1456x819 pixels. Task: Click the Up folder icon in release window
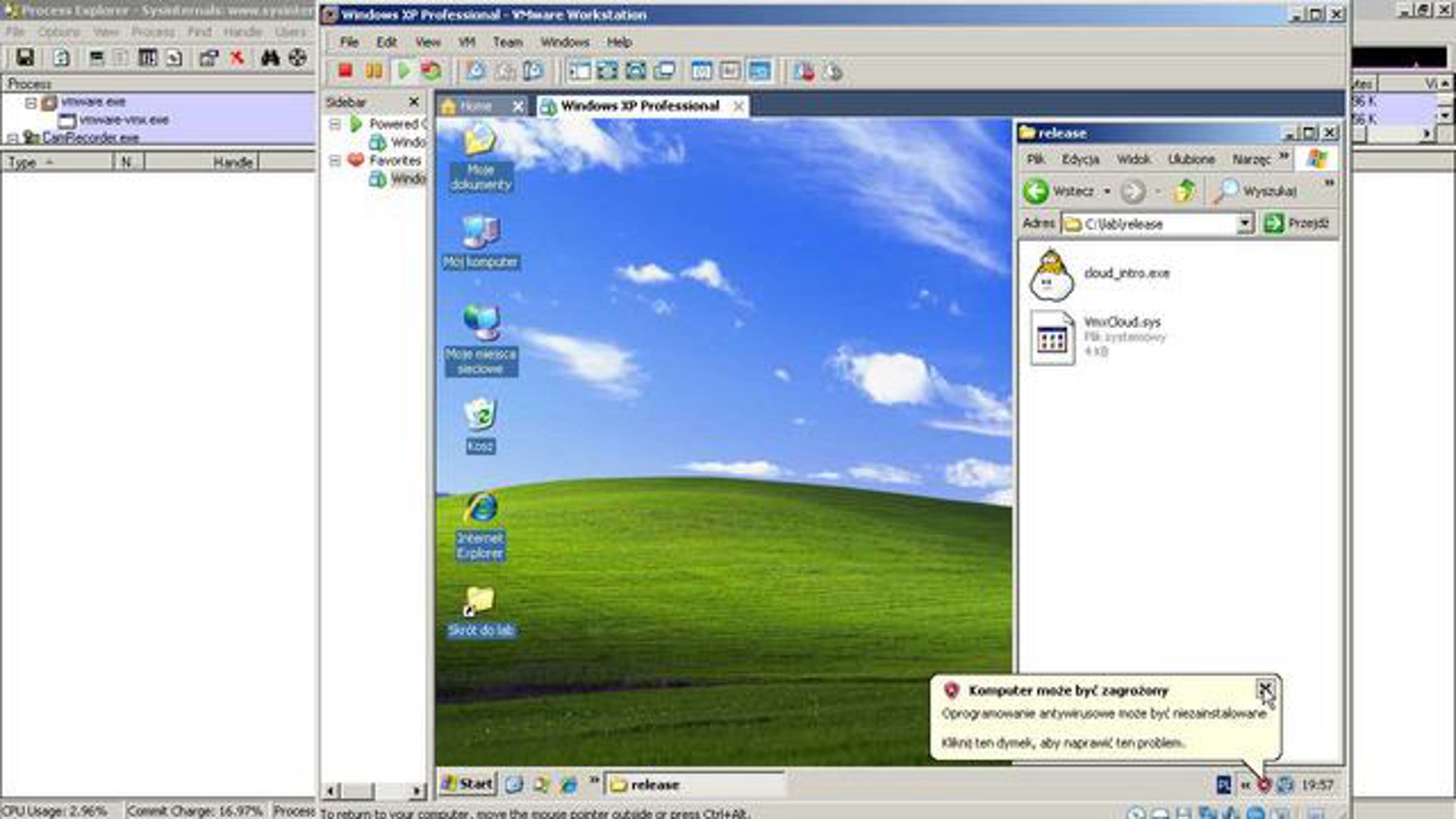1184,191
